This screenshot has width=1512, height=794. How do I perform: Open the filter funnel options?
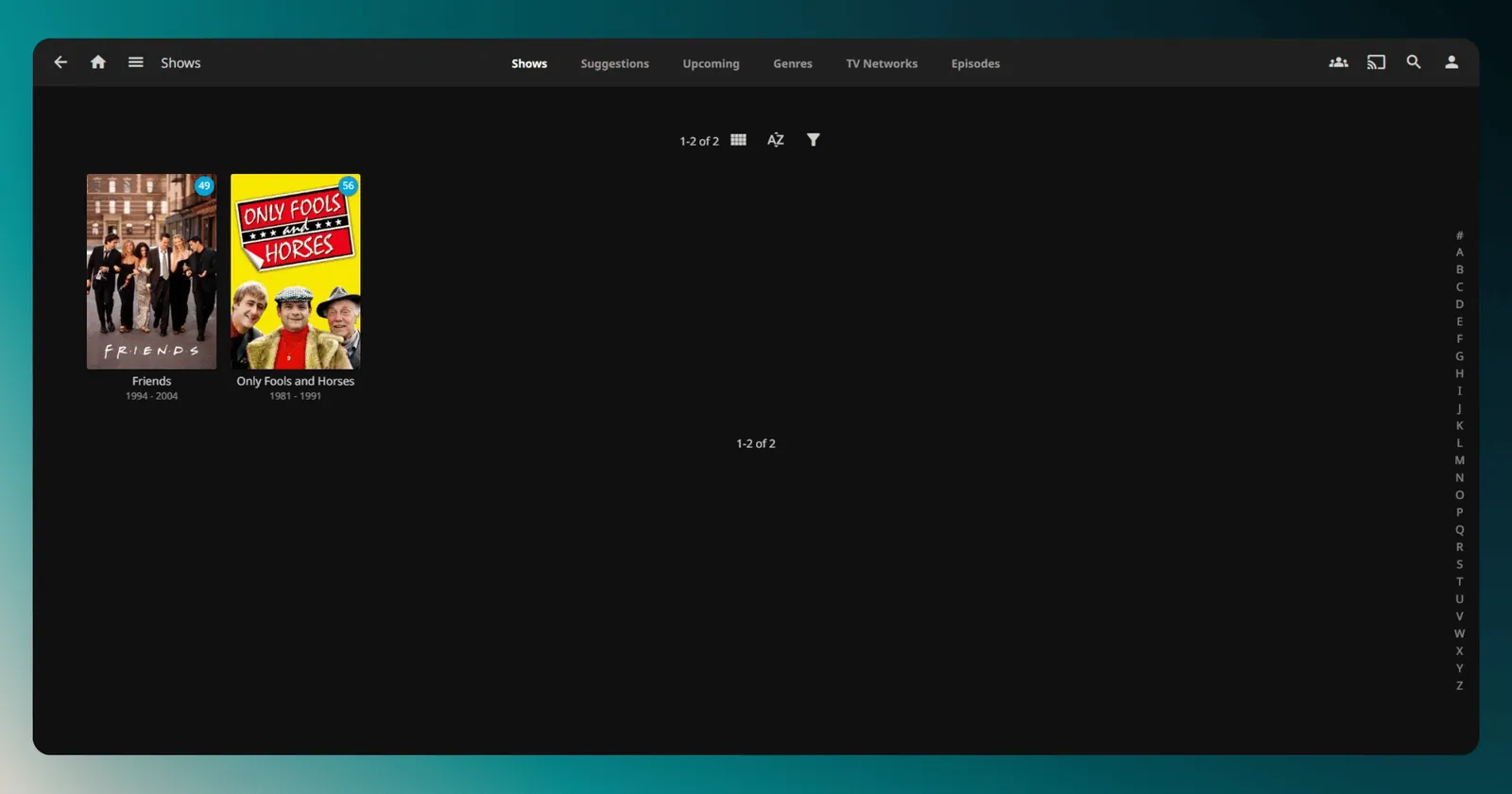click(x=814, y=140)
